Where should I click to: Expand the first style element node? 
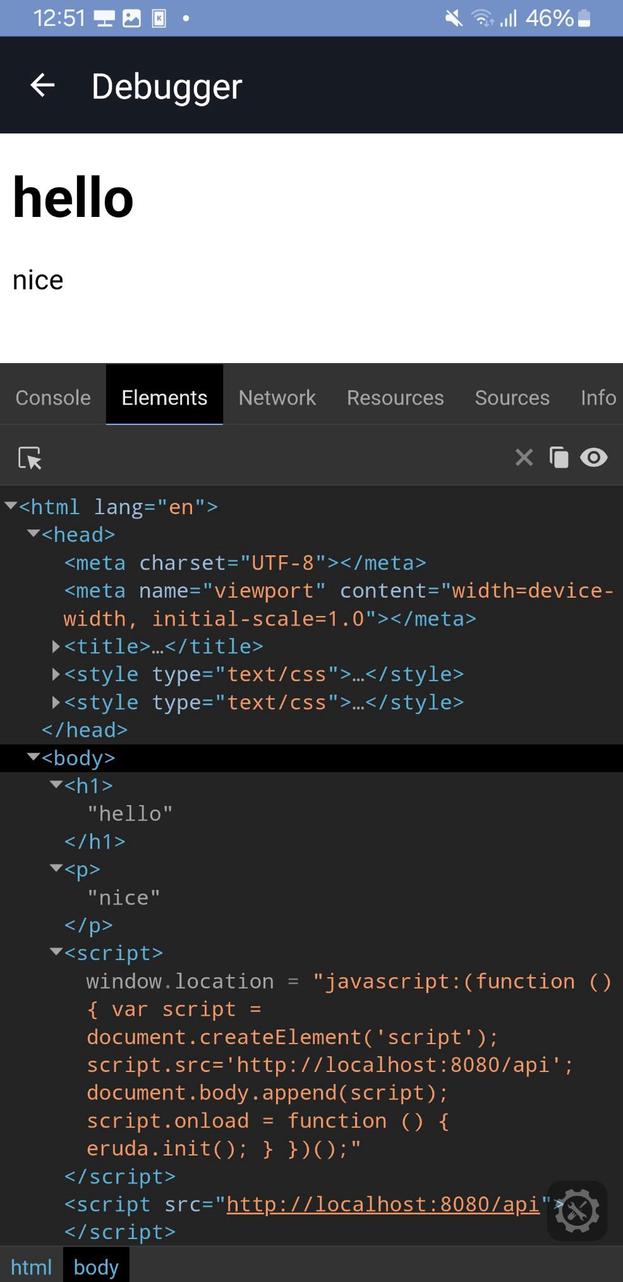tap(56, 674)
